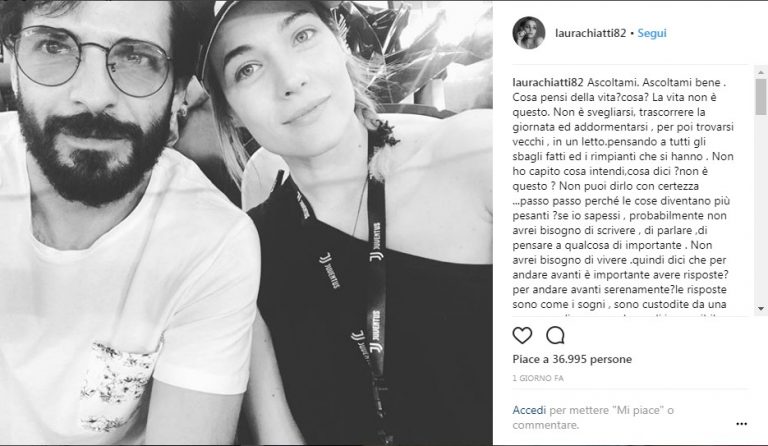This screenshot has width=768, height=446.
Task: Open comments via the speech bubble icon
Action: 555,335
